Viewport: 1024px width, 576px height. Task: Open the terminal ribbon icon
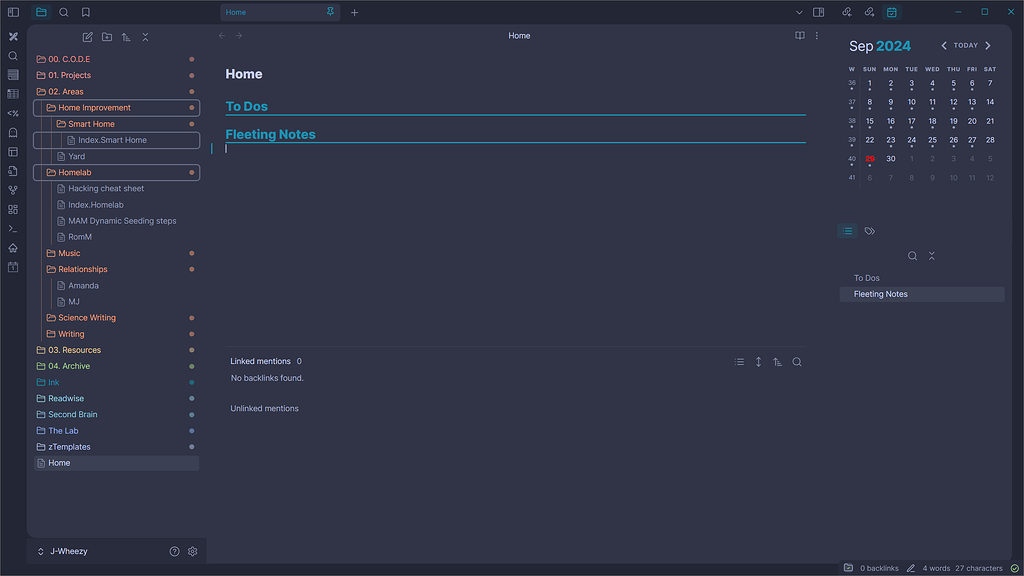12,228
